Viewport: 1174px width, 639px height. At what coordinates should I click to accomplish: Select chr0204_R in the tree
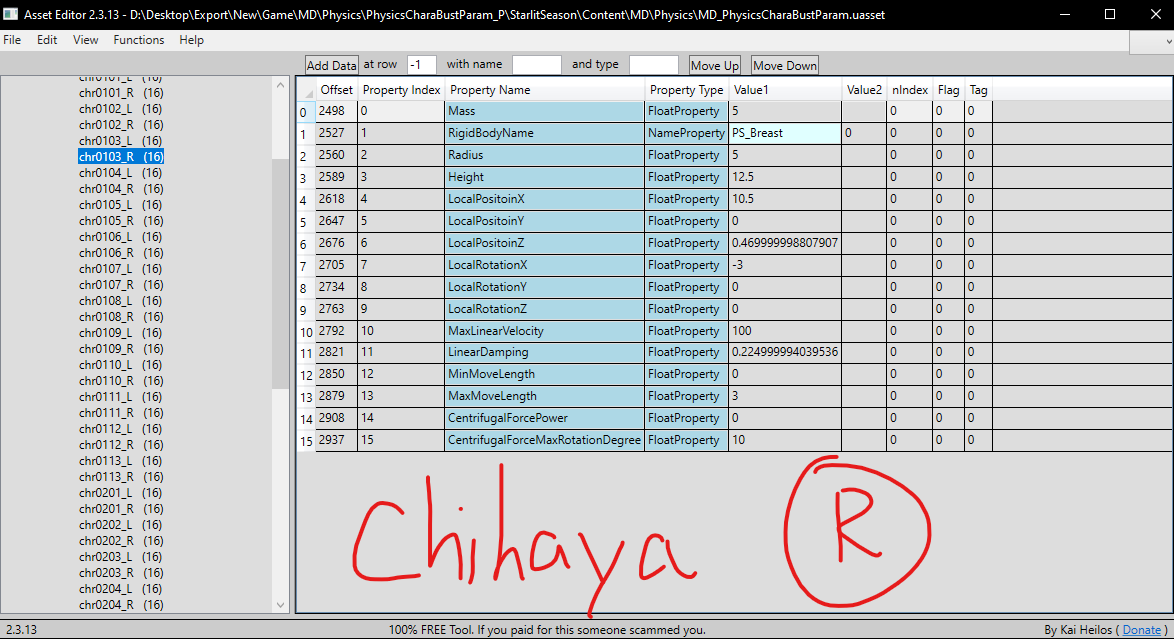(121, 605)
